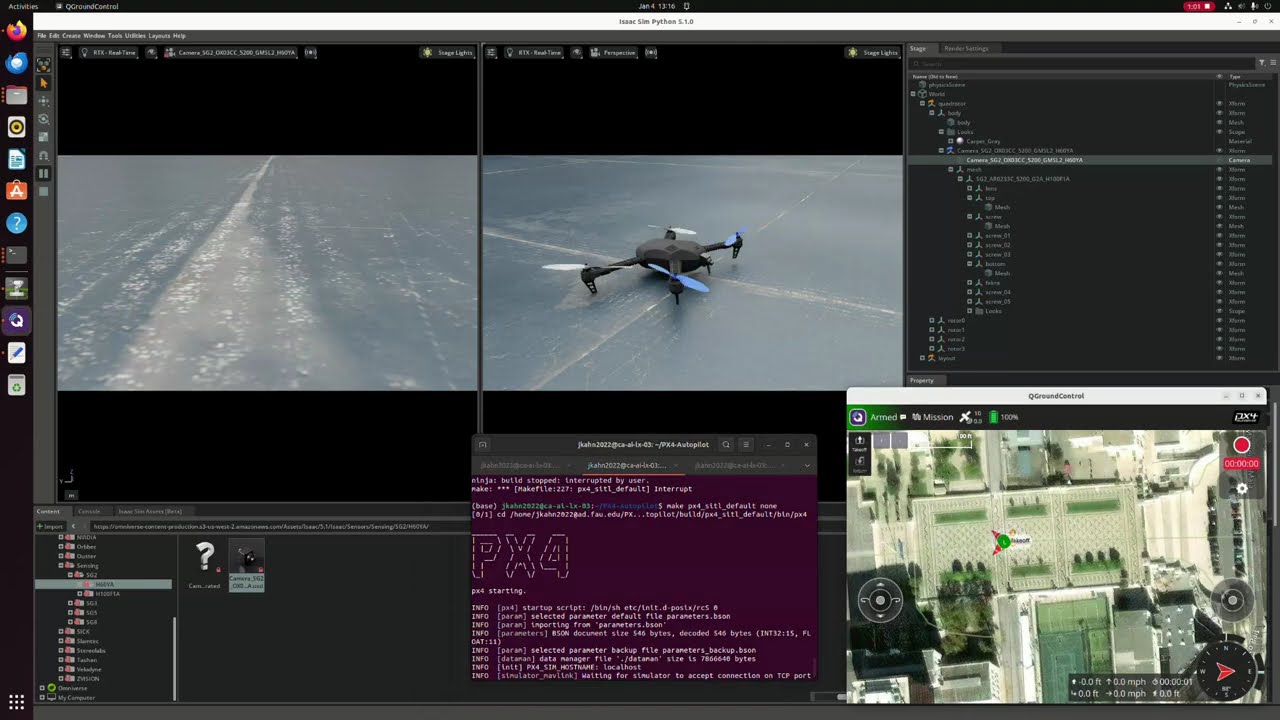
Task: Select the arrow Select tool in Isaac Sim toolbar
Action: (x=43, y=83)
